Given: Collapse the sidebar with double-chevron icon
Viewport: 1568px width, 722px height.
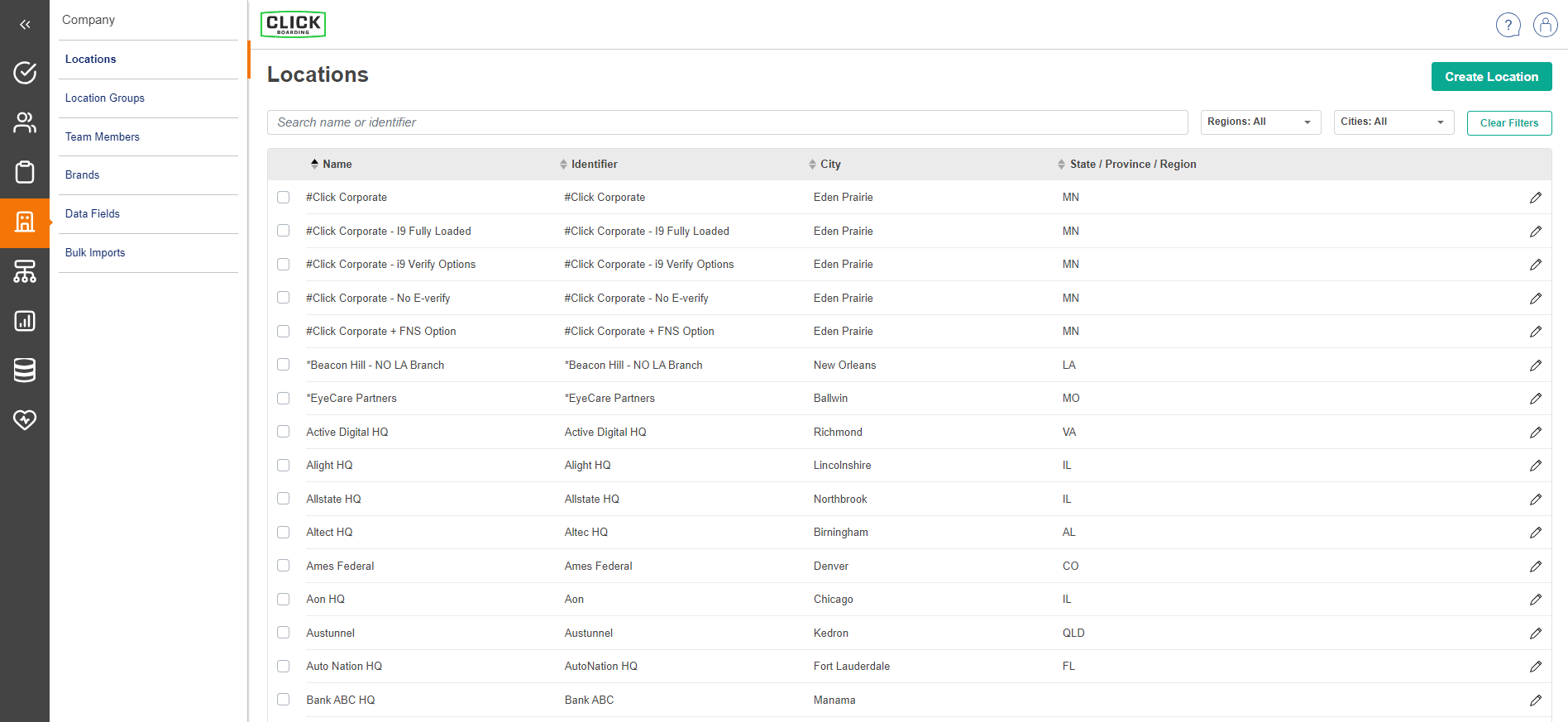Looking at the screenshot, I should coord(25,25).
